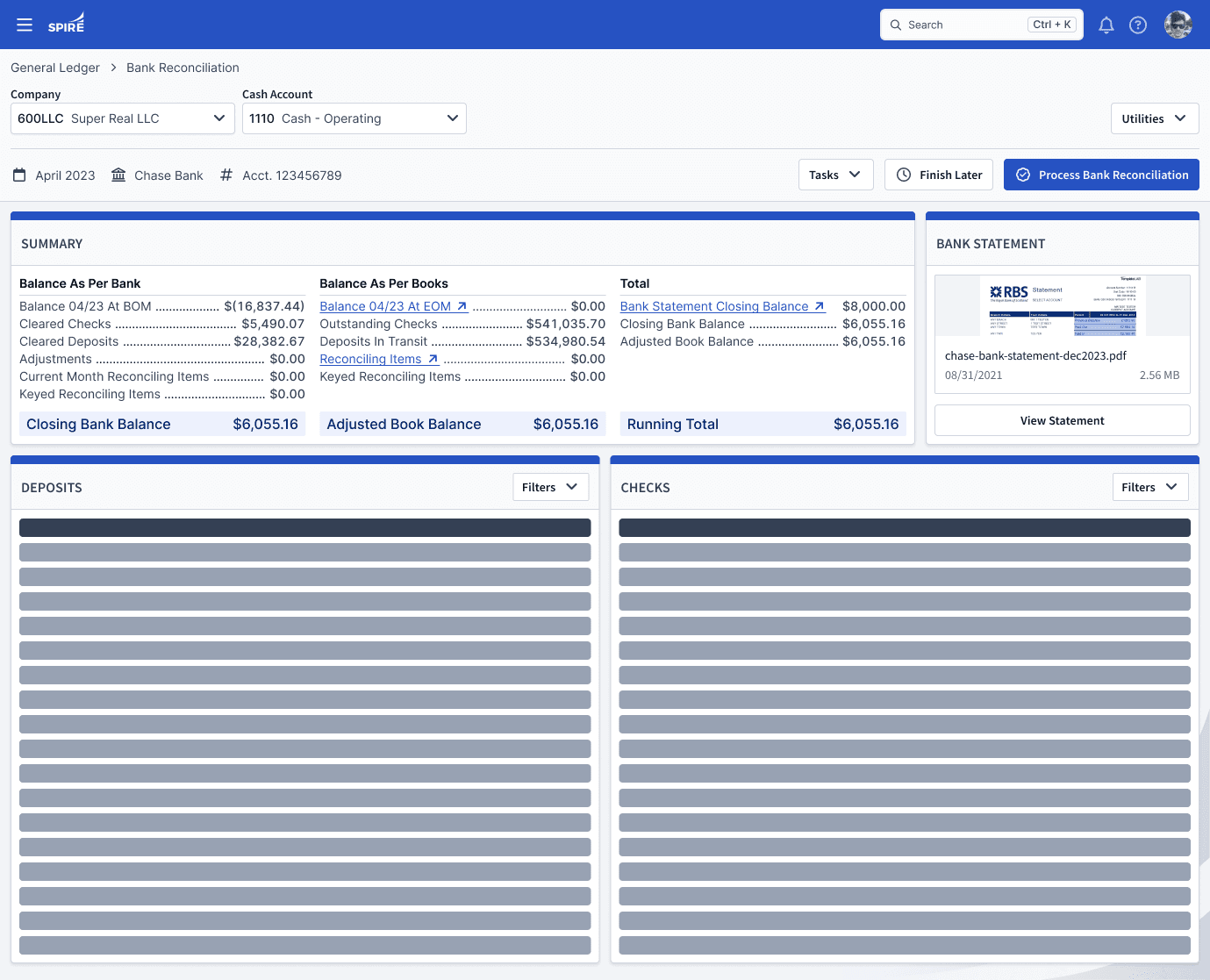The width and height of the screenshot is (1210, 980).
Task: Expand the Company dropdown
Action: pyautogui.click(x=123, y=118)
